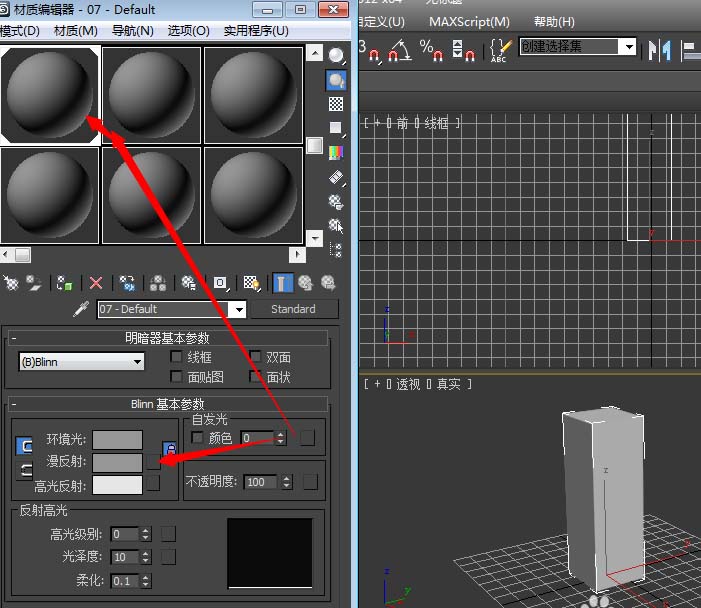Assign material to selection icon
This screenshot has height=608, width=701.
click(x=65, y=283)
